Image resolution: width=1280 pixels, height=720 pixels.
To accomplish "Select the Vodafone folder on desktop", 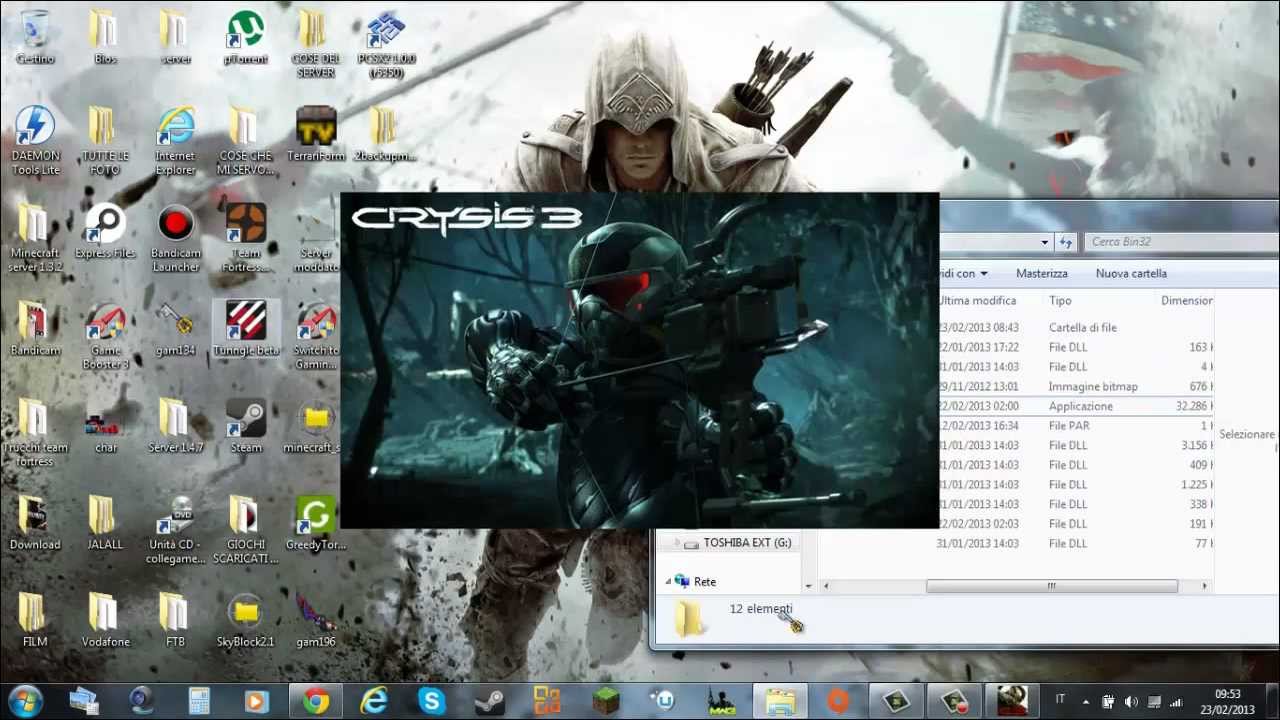I will click(105, 619).
